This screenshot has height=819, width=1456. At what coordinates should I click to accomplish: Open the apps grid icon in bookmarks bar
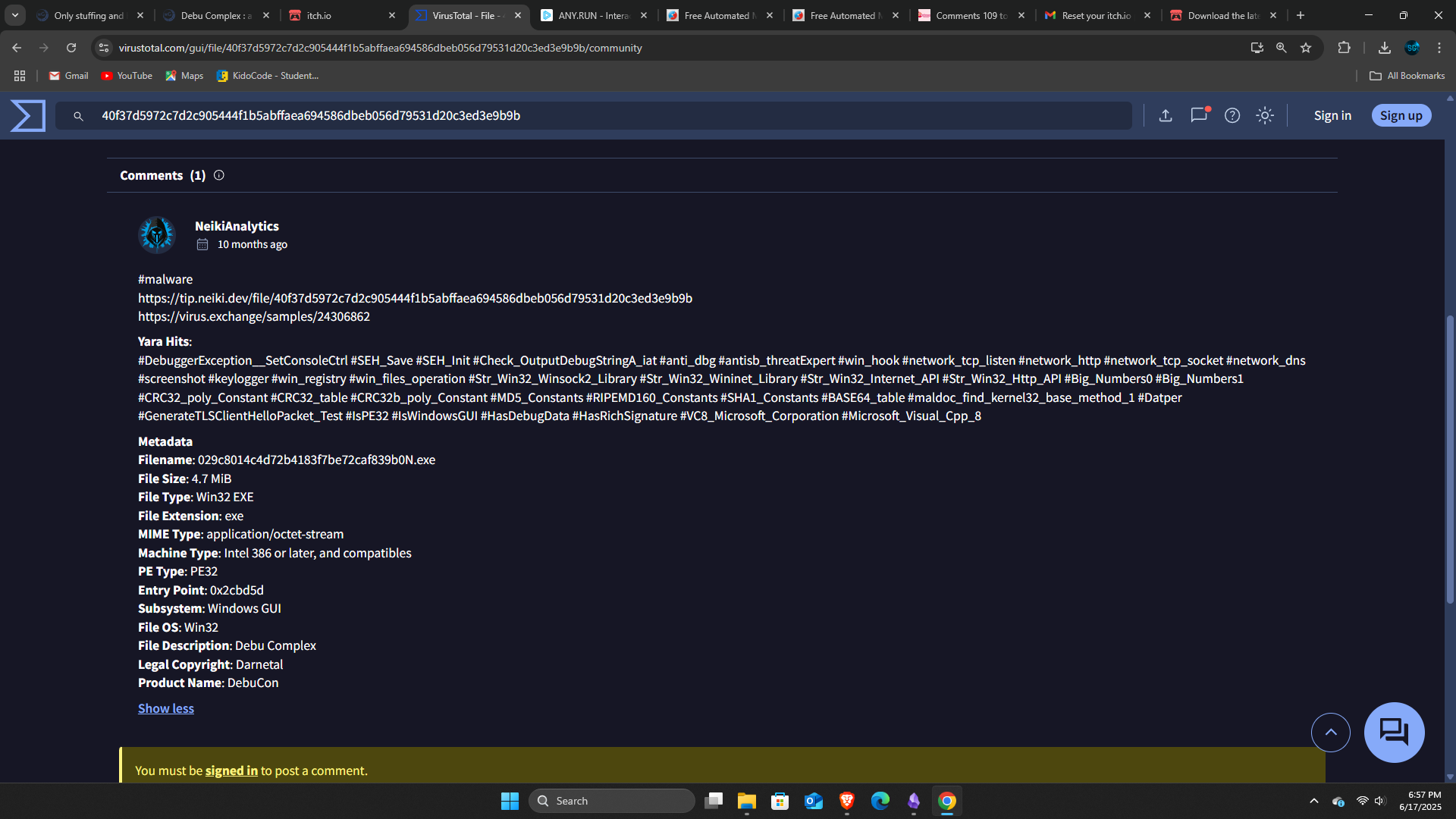pos(20,76)
